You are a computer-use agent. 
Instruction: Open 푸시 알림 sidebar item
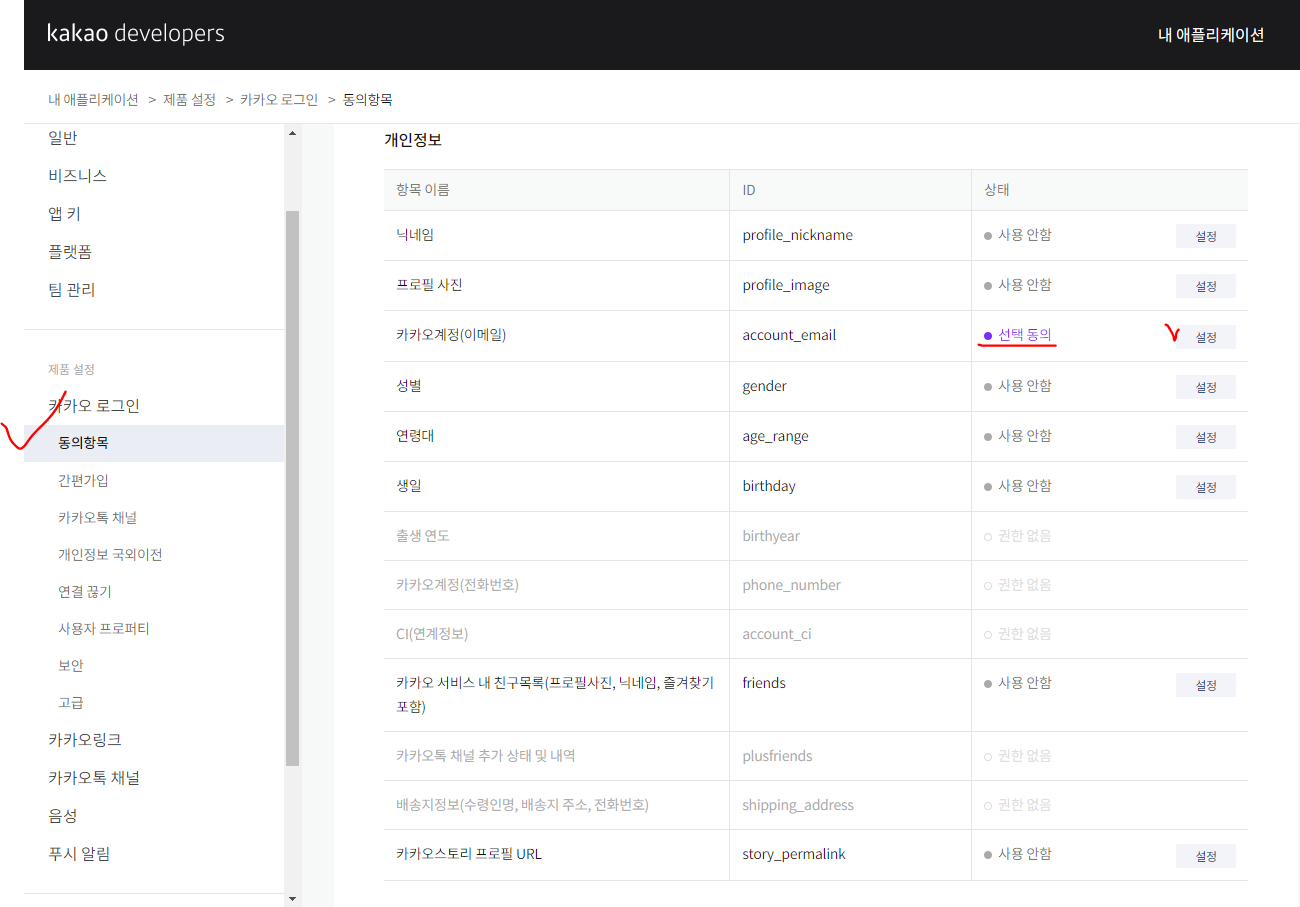point(79,854)
